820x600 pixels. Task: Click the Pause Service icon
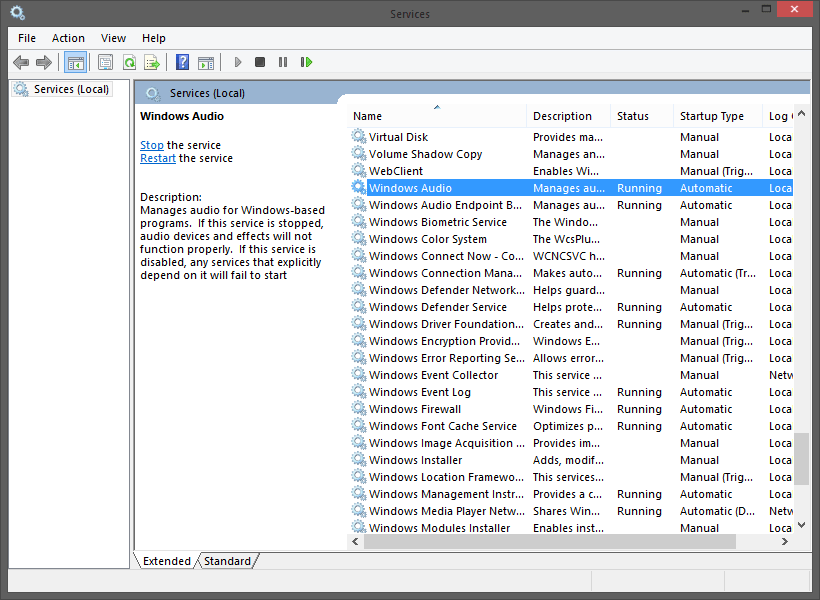(283, 62)
